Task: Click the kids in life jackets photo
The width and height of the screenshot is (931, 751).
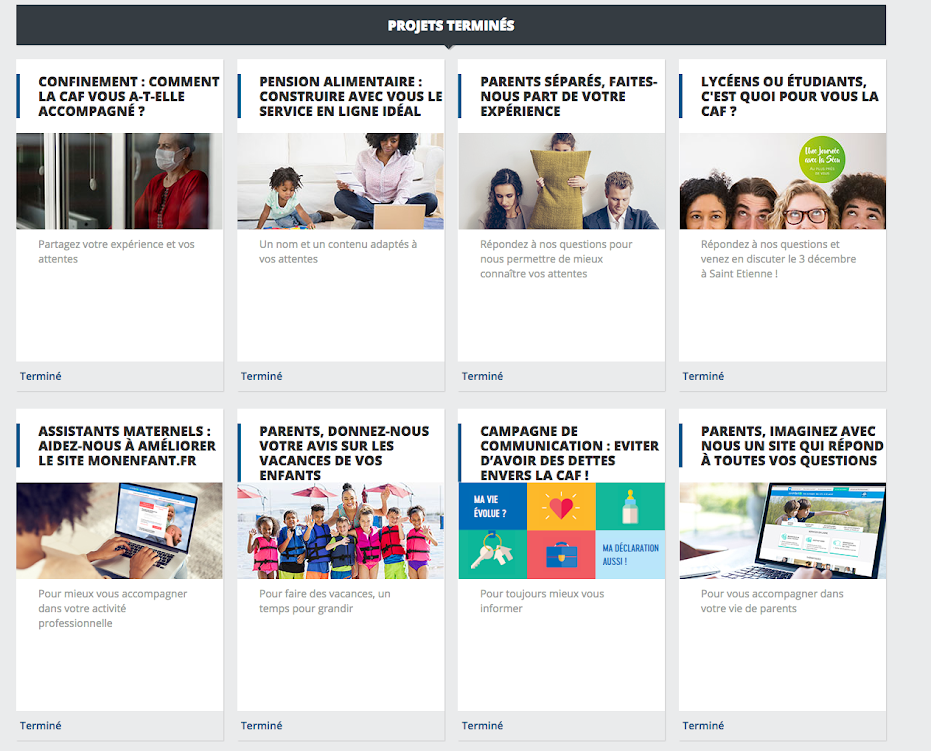Action: 340,531
